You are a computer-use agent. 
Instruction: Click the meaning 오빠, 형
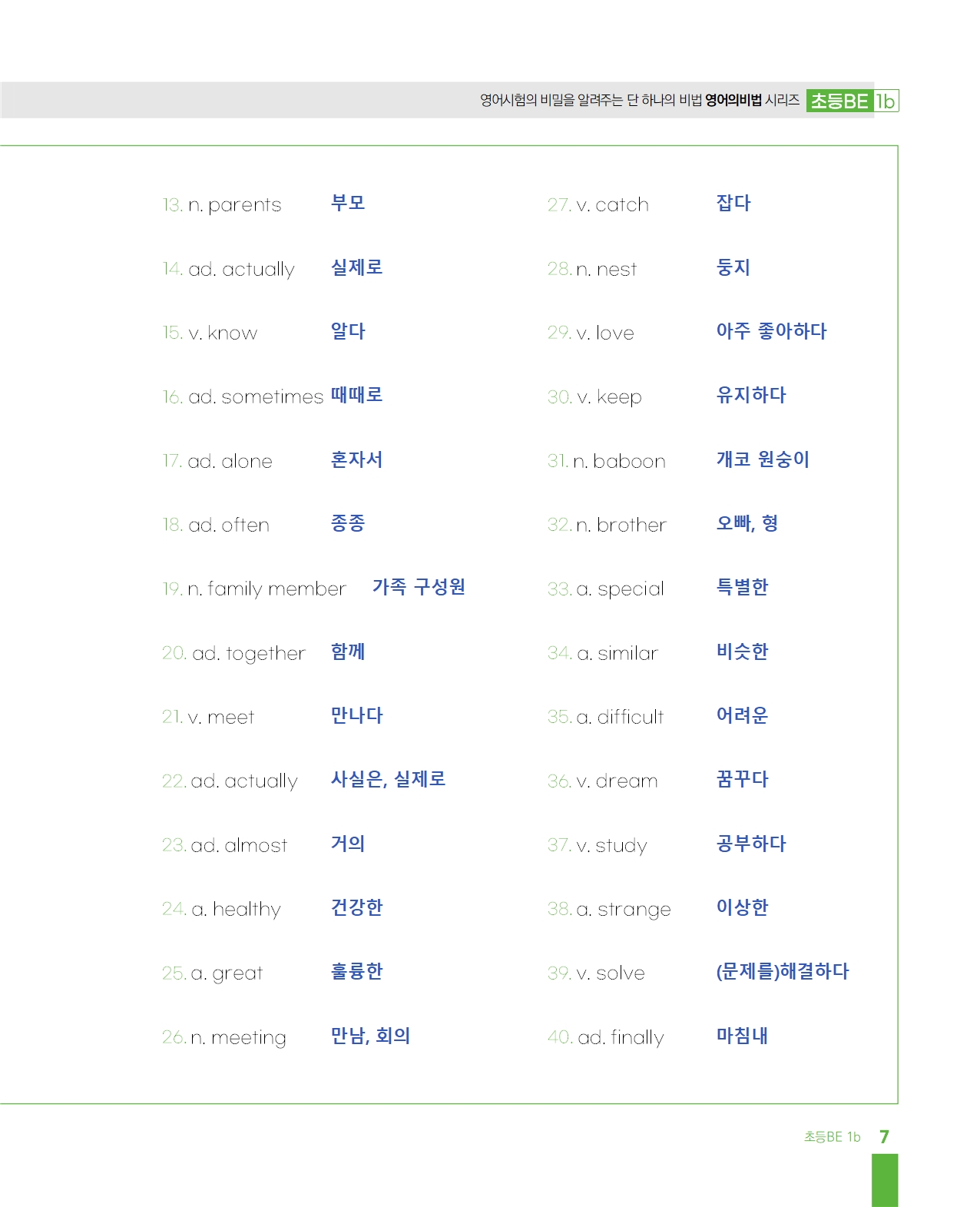pos(747,523)
